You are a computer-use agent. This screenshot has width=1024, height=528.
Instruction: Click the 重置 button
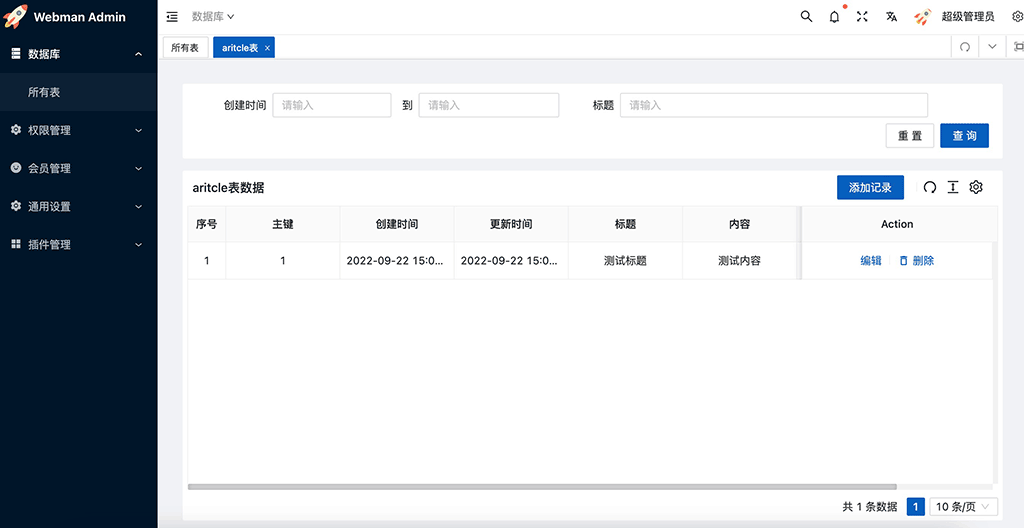click(x=910, y=136)
